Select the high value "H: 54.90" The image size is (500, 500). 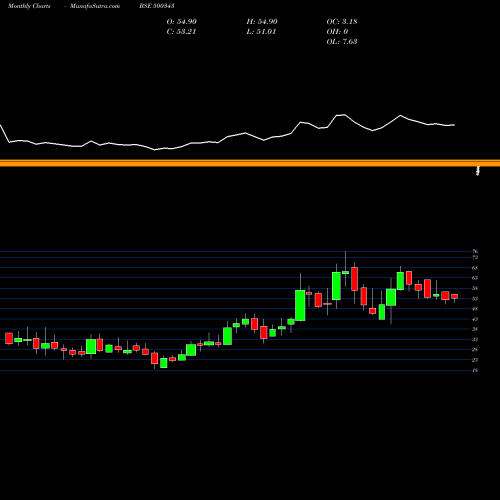262,22
